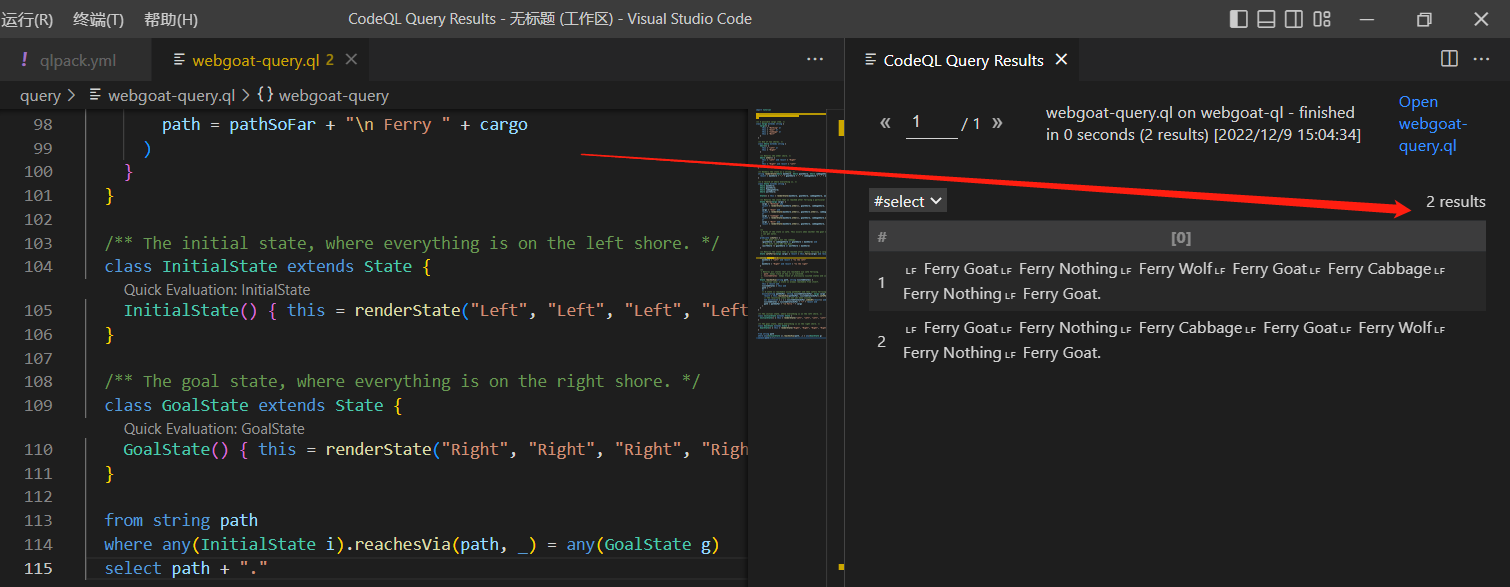This screenshot has height=587, width=1510.
Task: Close the webgoat-query.ql tab
Action: pyautogui.click(x=351, y=60)
